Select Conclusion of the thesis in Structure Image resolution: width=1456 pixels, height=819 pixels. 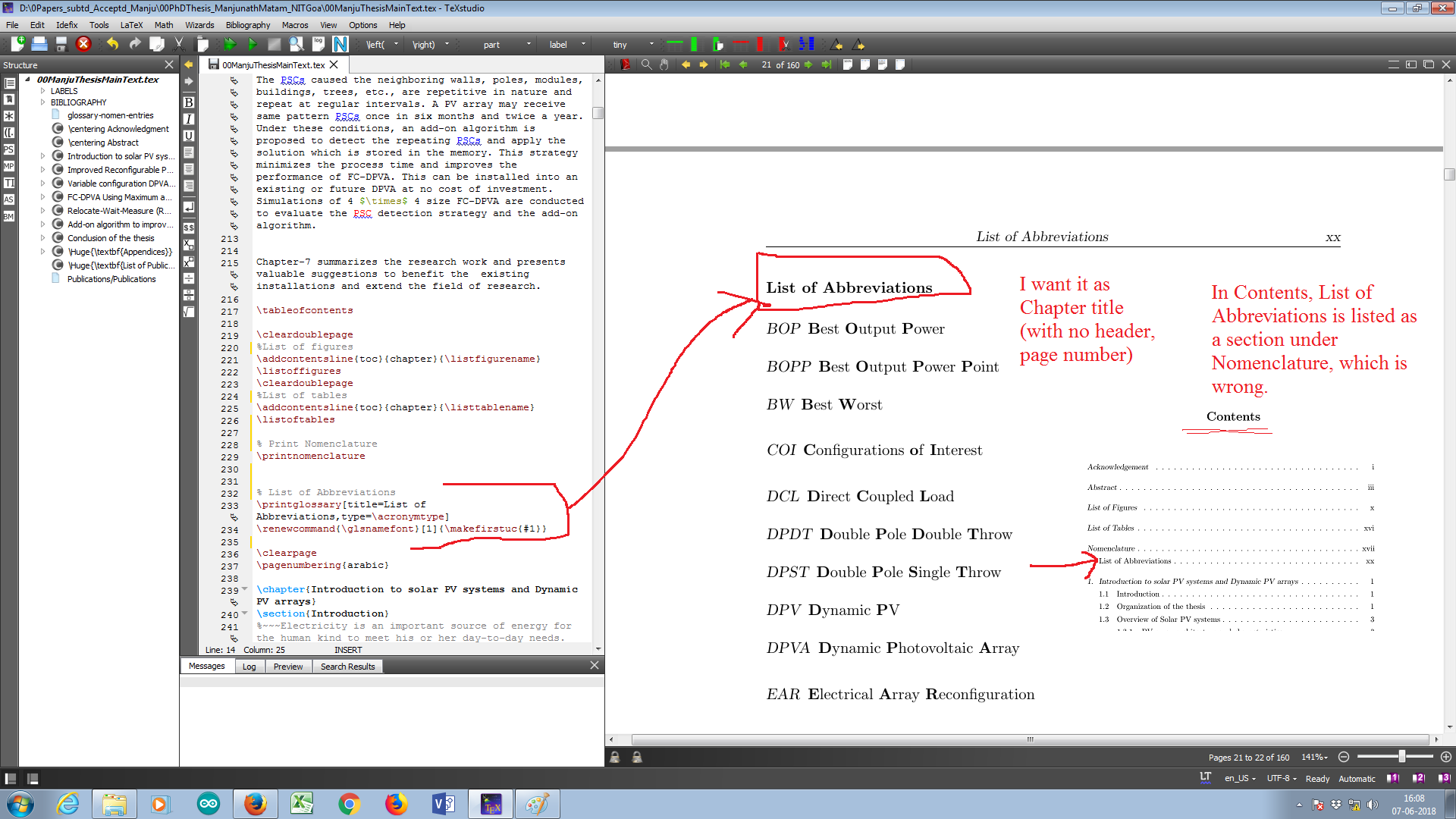click(111, 238)
